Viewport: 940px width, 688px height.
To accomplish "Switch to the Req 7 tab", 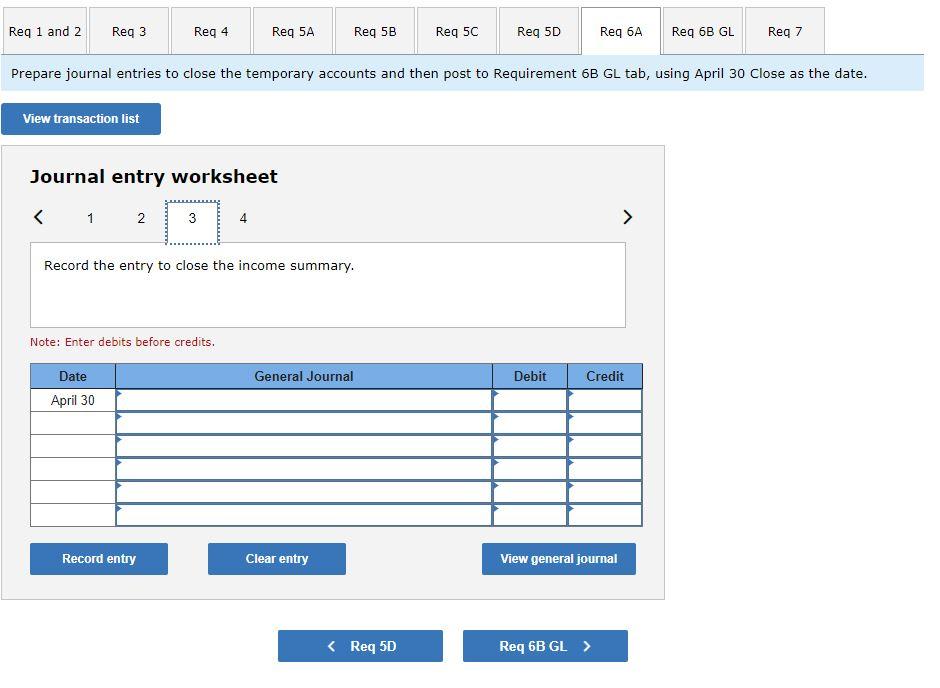I will click(x=785, y=31).
